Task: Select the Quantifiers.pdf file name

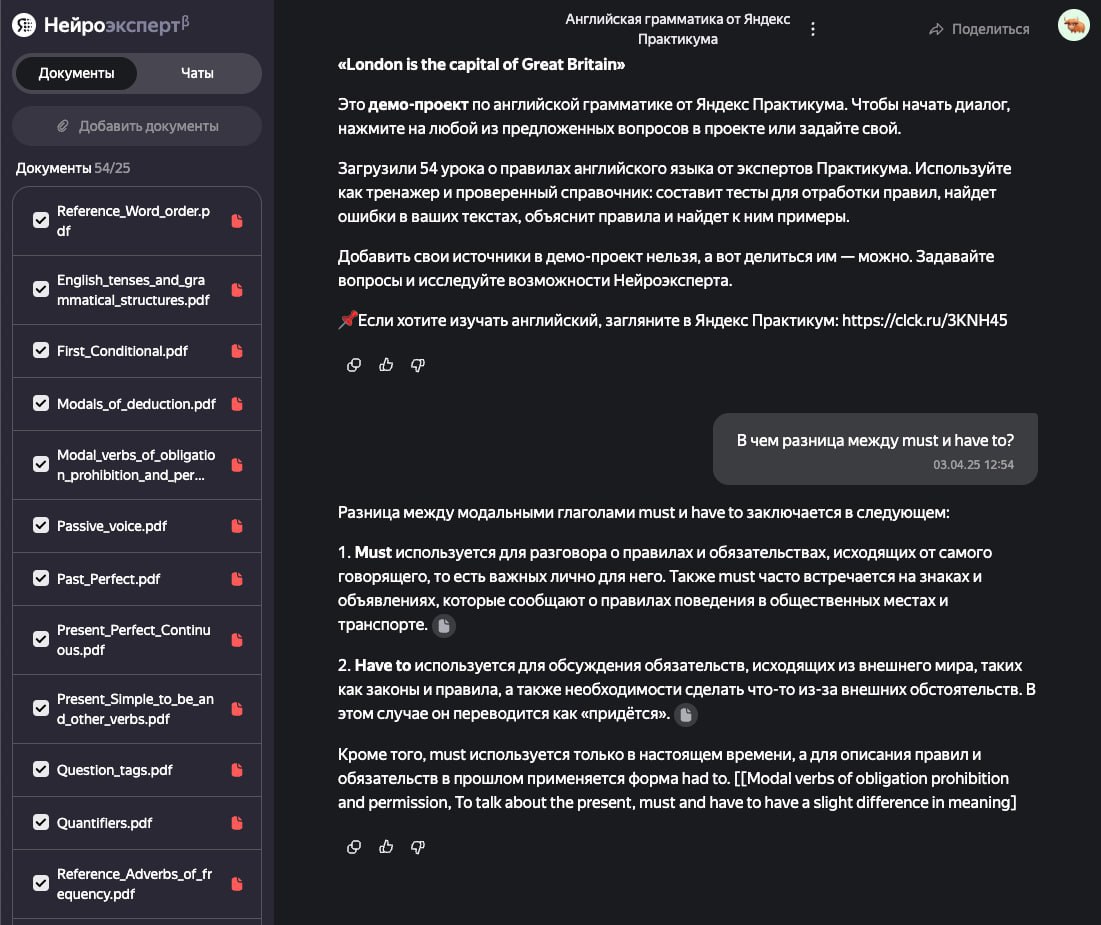Action: 104,822
